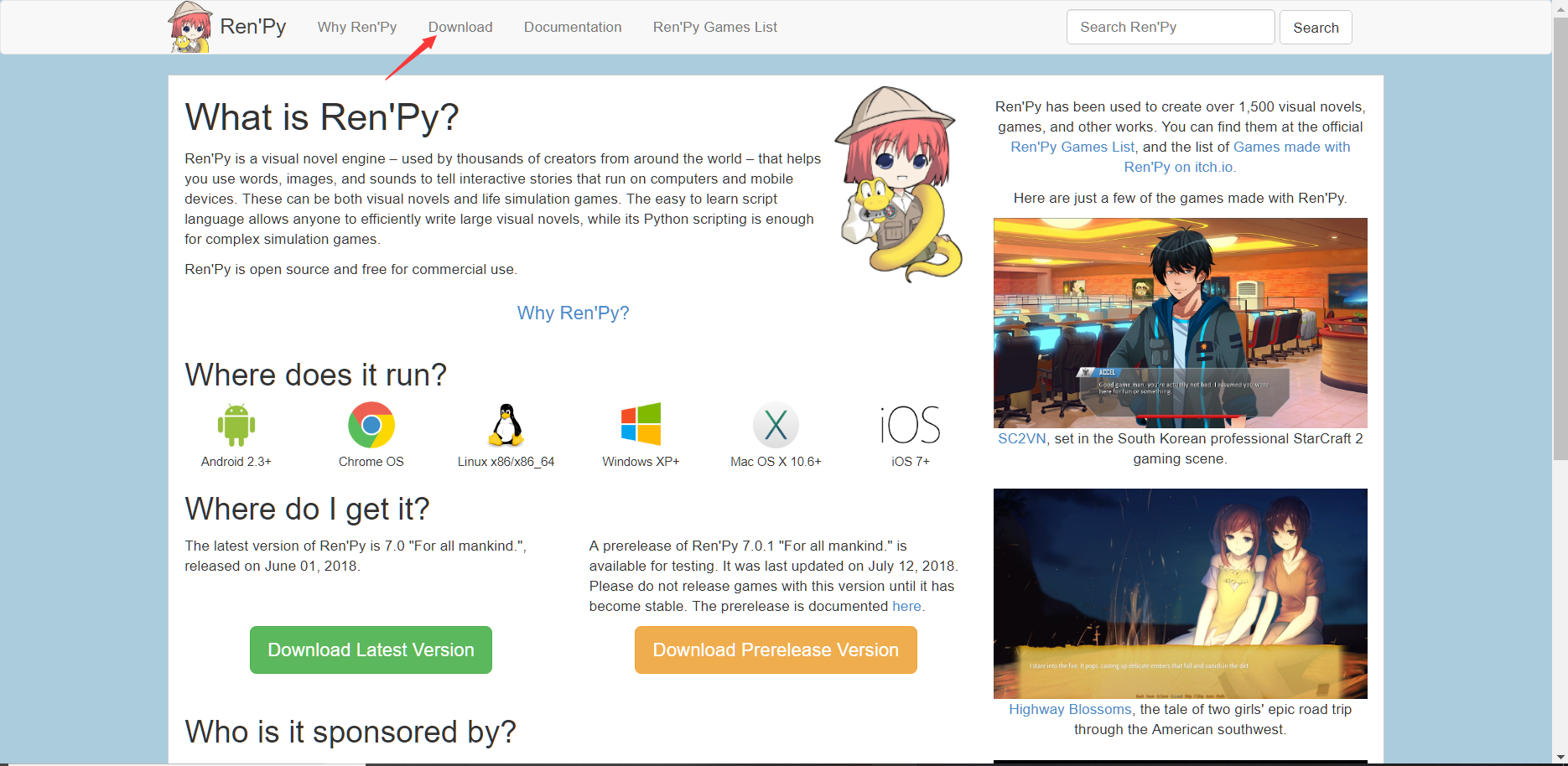Click the Windows logo icon
1568x766 pixels.
(x=641, y=424)
